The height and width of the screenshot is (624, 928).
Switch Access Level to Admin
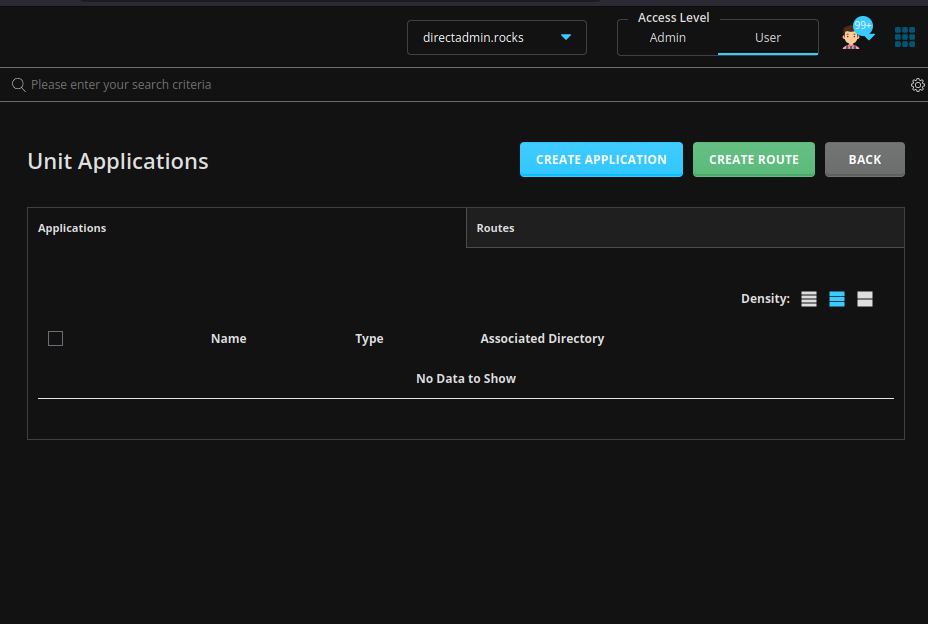668,37
